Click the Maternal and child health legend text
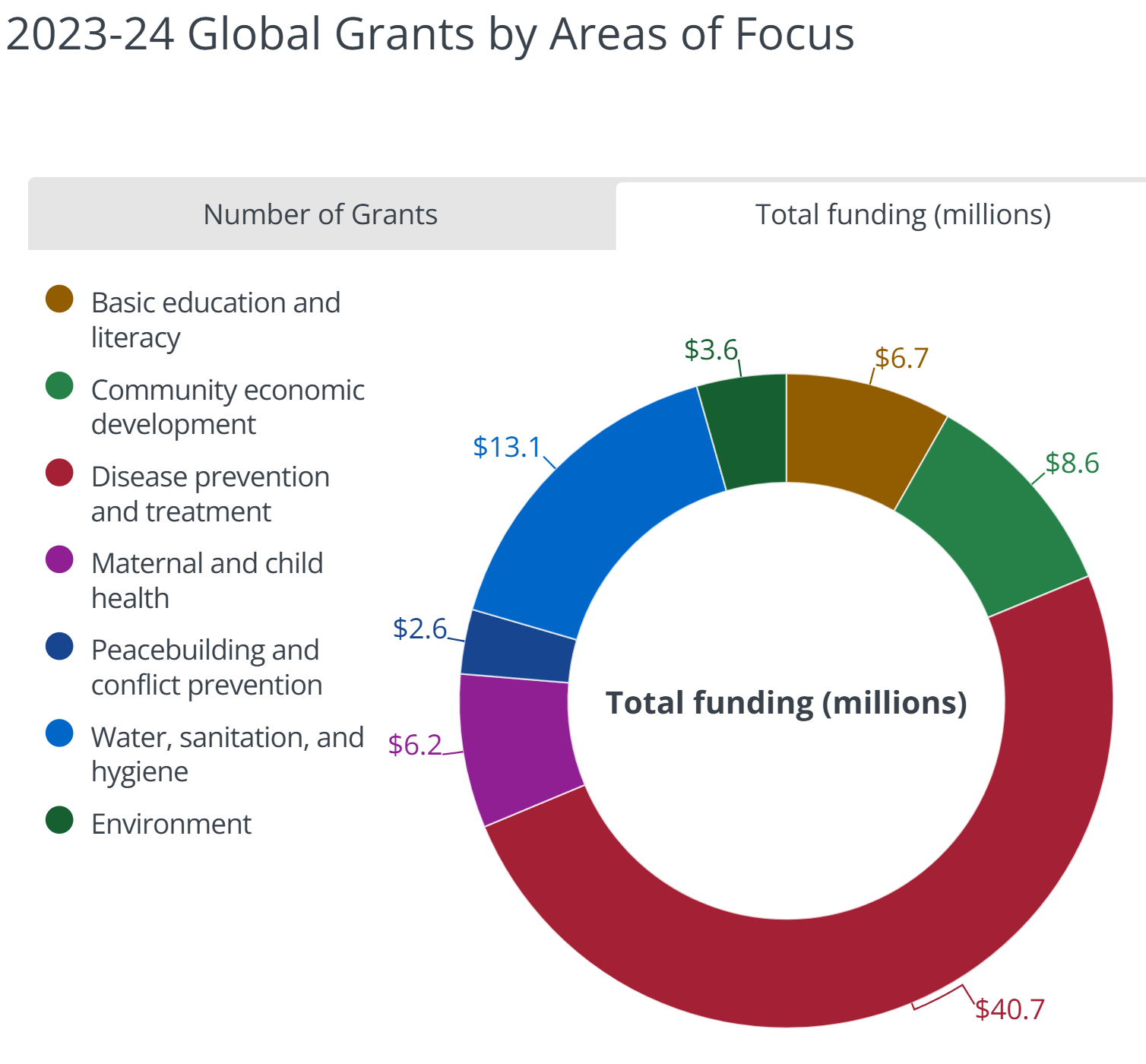This screenshot has height=1064, width=1146. click(207, 581)
